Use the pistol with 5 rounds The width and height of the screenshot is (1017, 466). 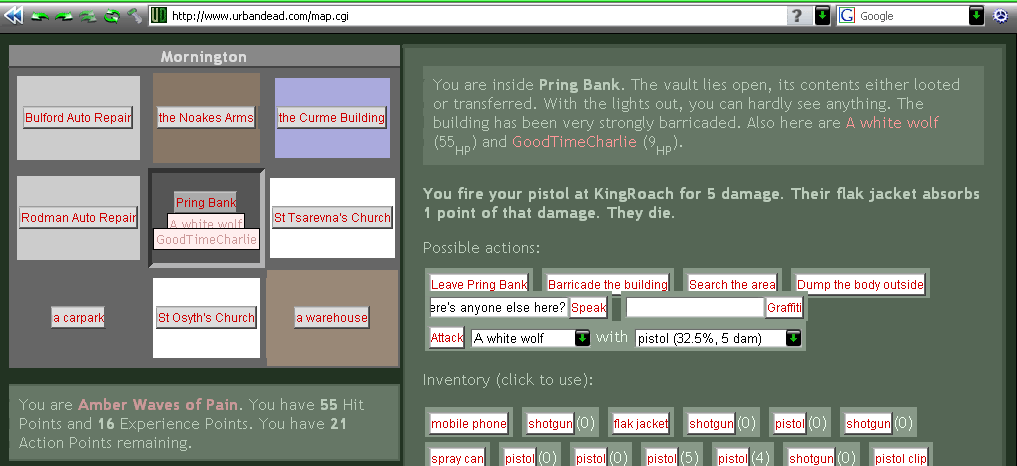(662, 458)
